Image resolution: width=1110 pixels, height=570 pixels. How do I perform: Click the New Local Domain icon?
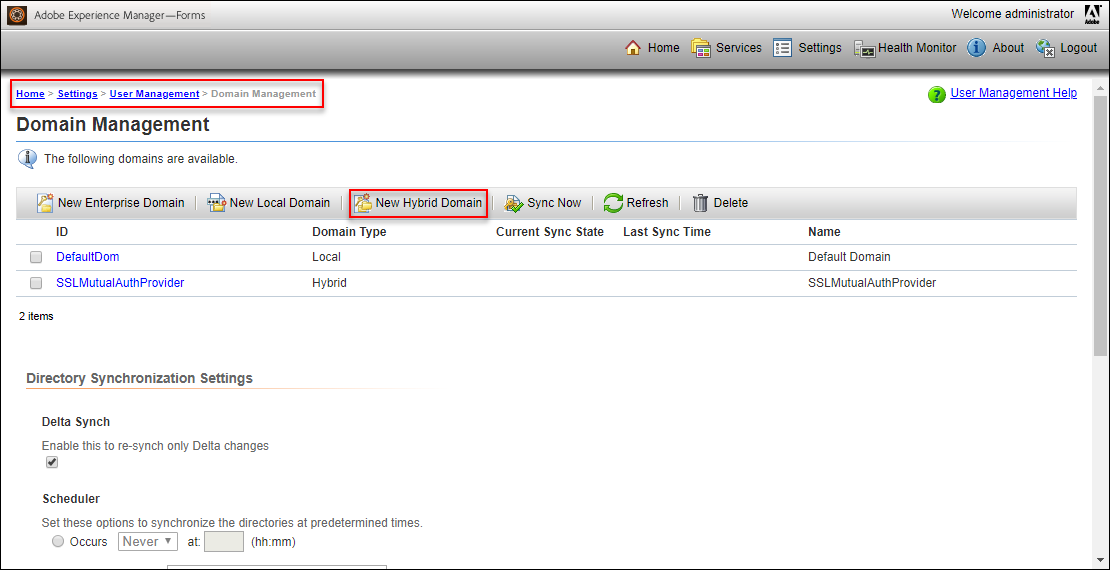click(x=217, y=203)
